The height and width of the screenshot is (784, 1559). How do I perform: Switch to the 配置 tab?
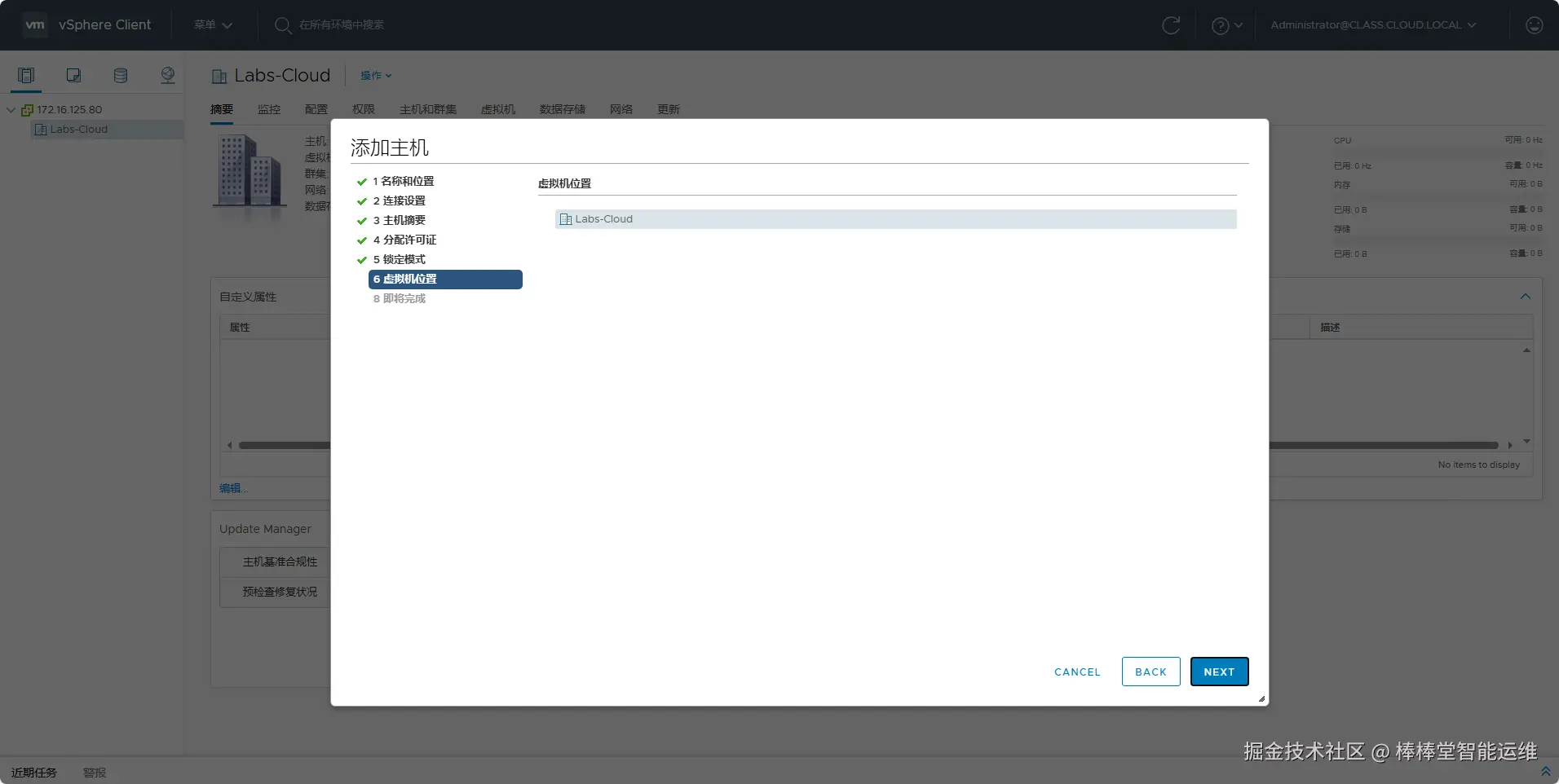tap(316, 109)
